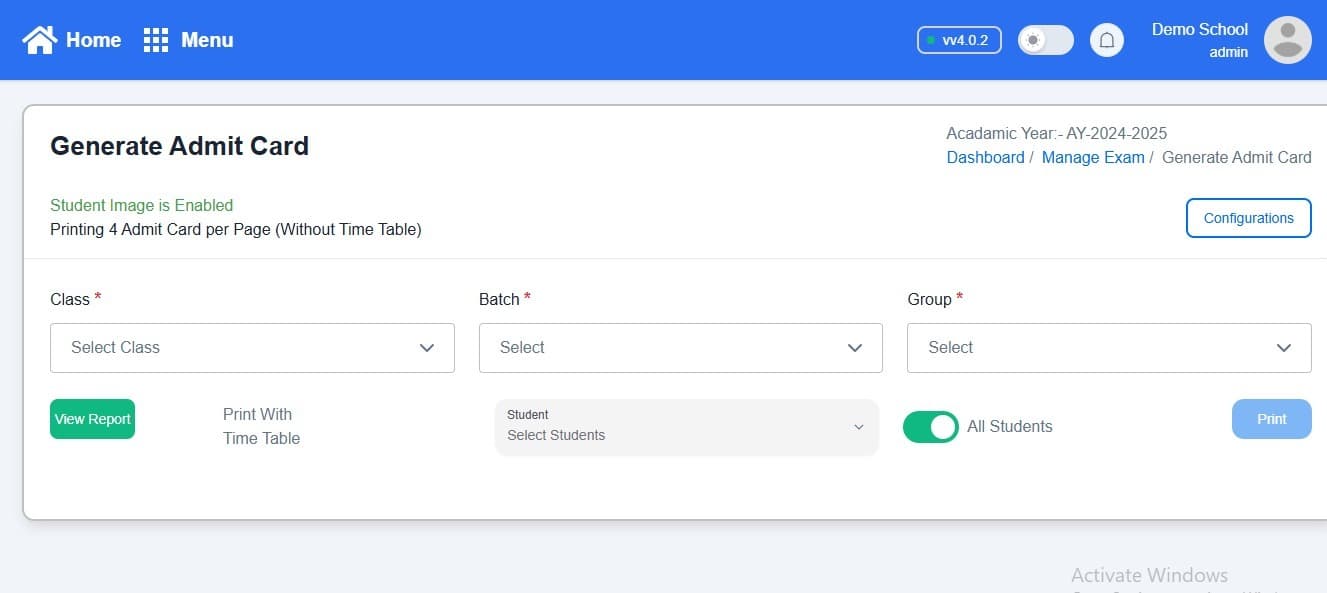Disable the All Students toggle
Image resolution: width=1327 pixels, height=593 pixels.
click(930, 427)
